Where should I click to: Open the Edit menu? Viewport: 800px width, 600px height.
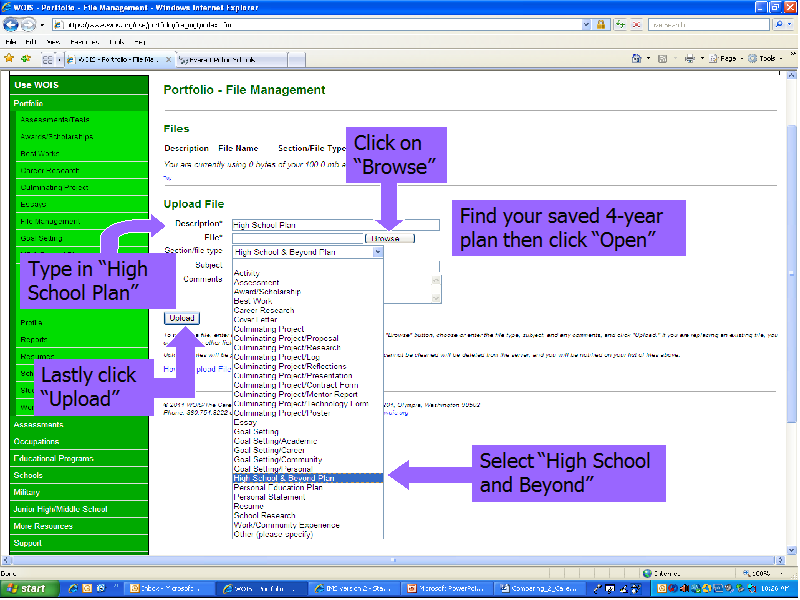31,42
